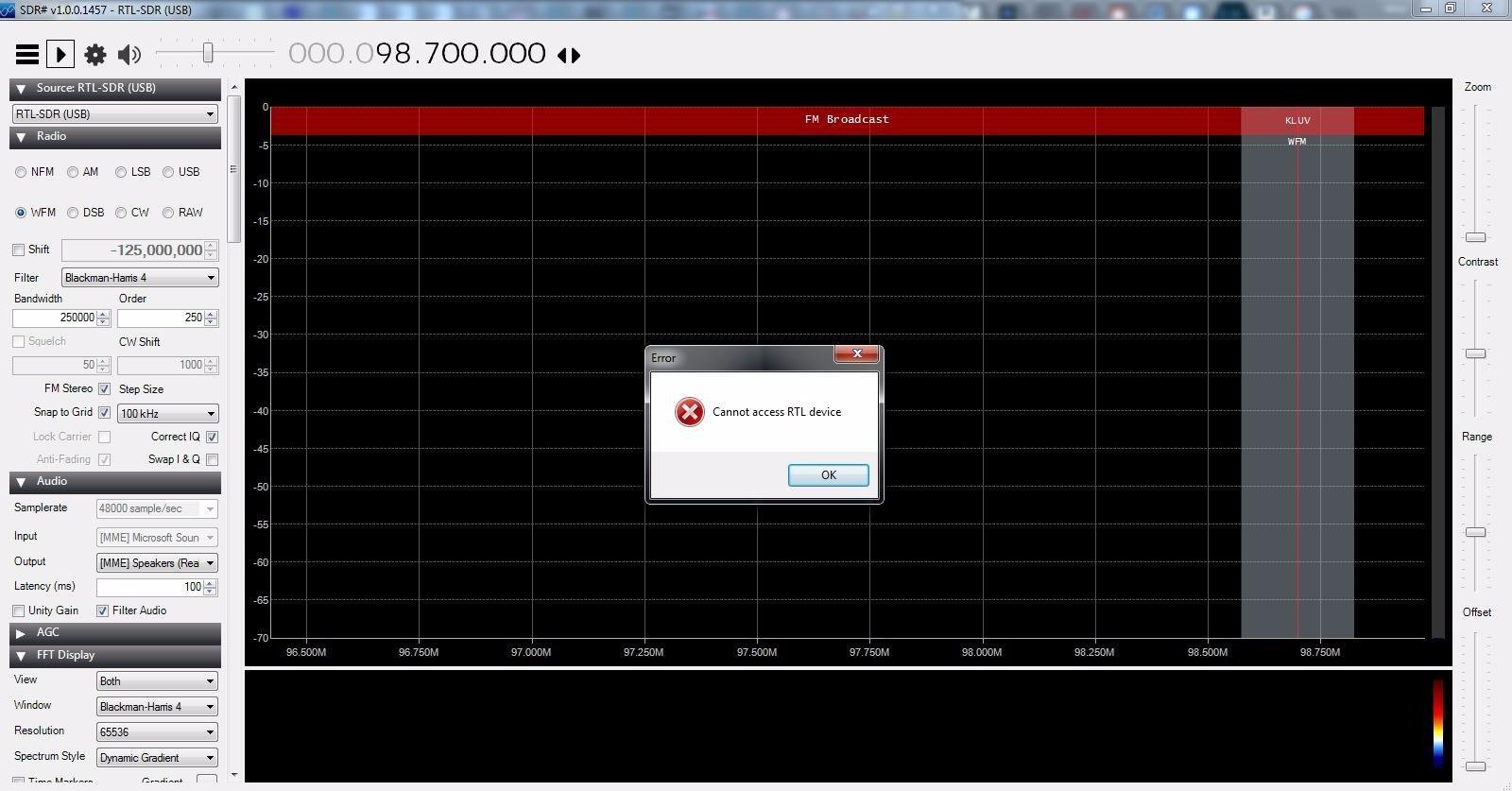Open the Step Size 100 kHz dropdown
This screenshot has height=791, width=1512.
(x=167, y=414)
